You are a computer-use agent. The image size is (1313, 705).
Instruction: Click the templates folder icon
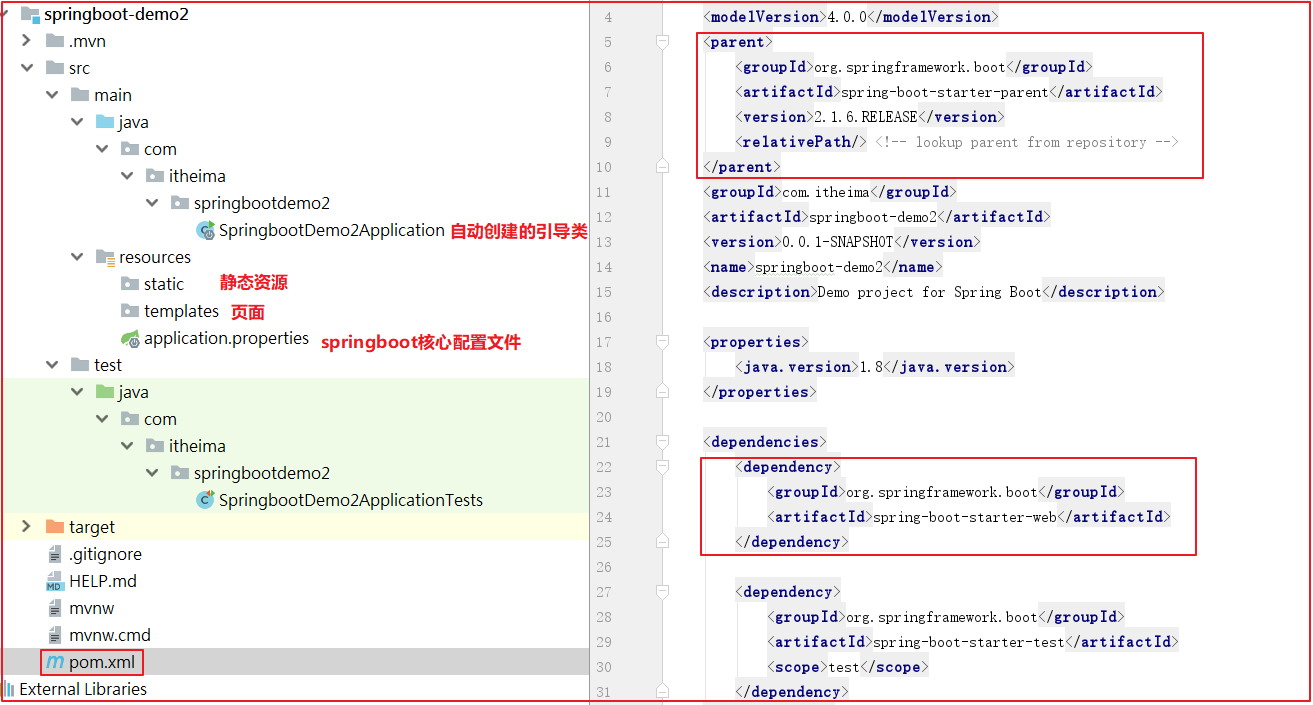pos(129,311)
